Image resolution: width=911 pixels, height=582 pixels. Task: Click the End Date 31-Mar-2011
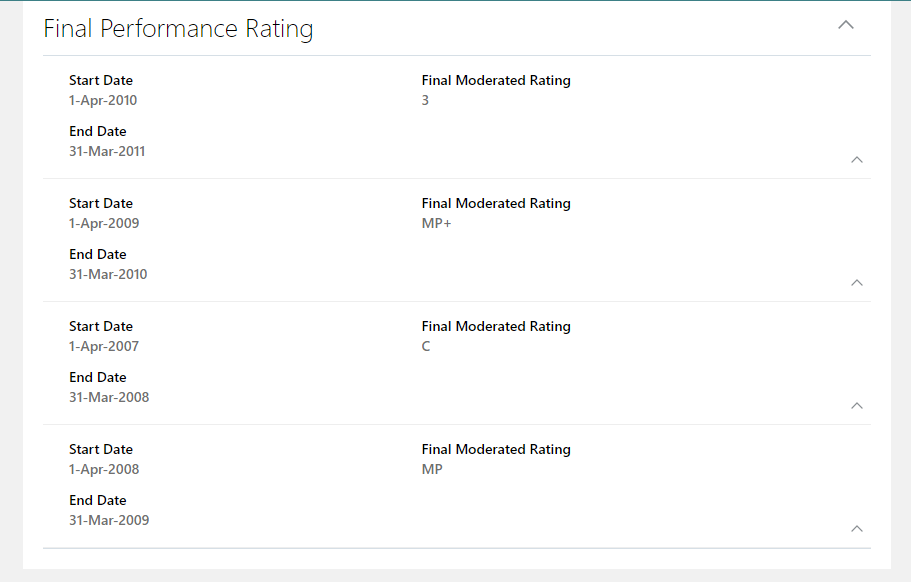pyautogui.click(x=108, y=151)
